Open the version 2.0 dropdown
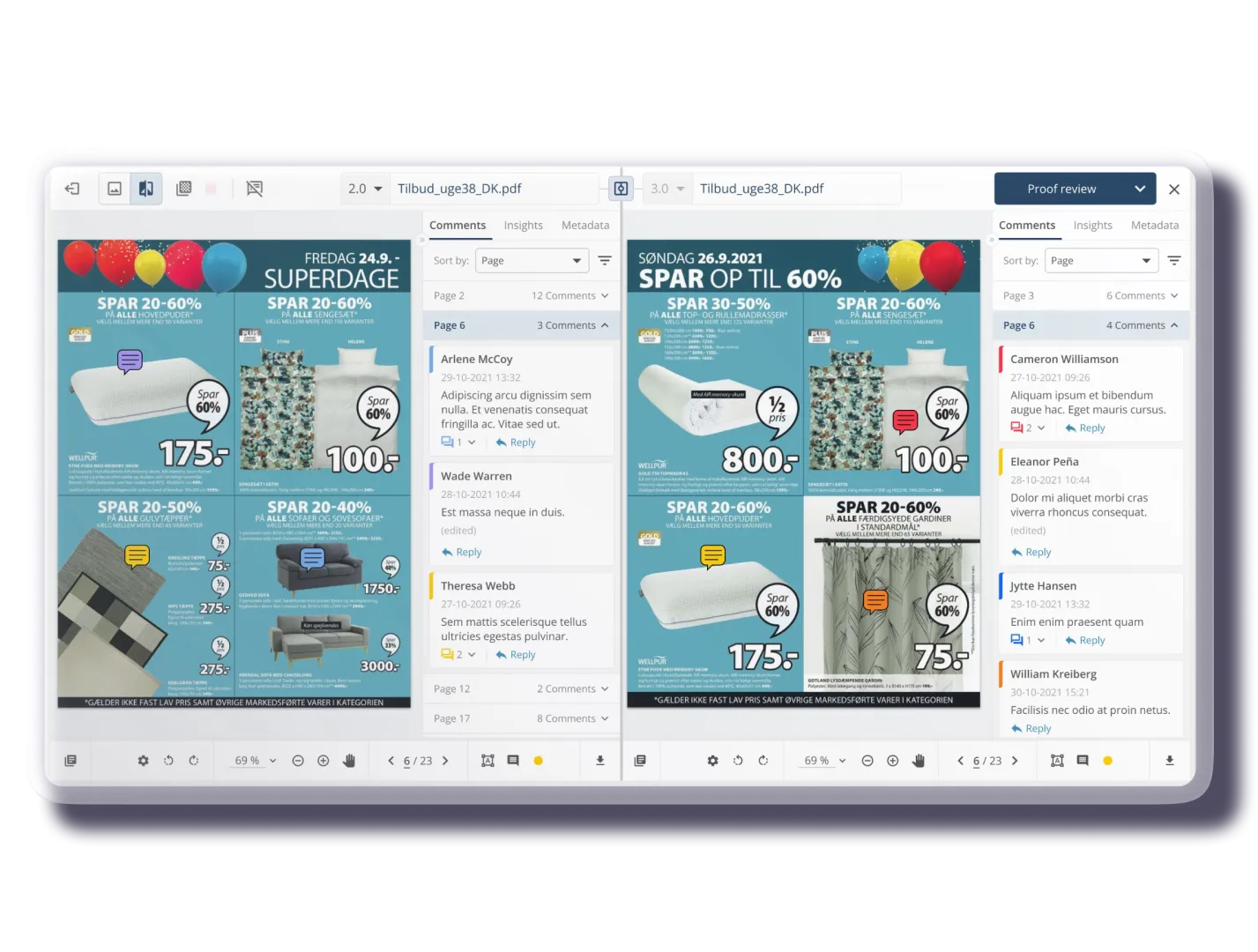Screen dimensions: 1258x952 (366, 189)
